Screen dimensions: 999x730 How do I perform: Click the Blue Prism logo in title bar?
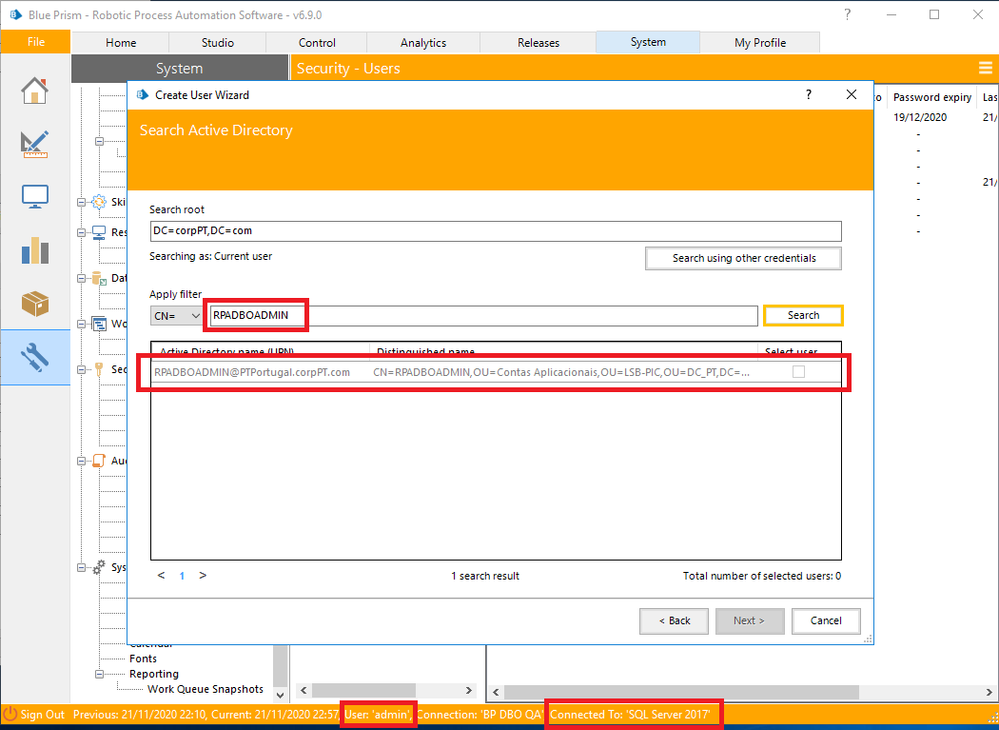pyautogui.click(x=15, y=14)
